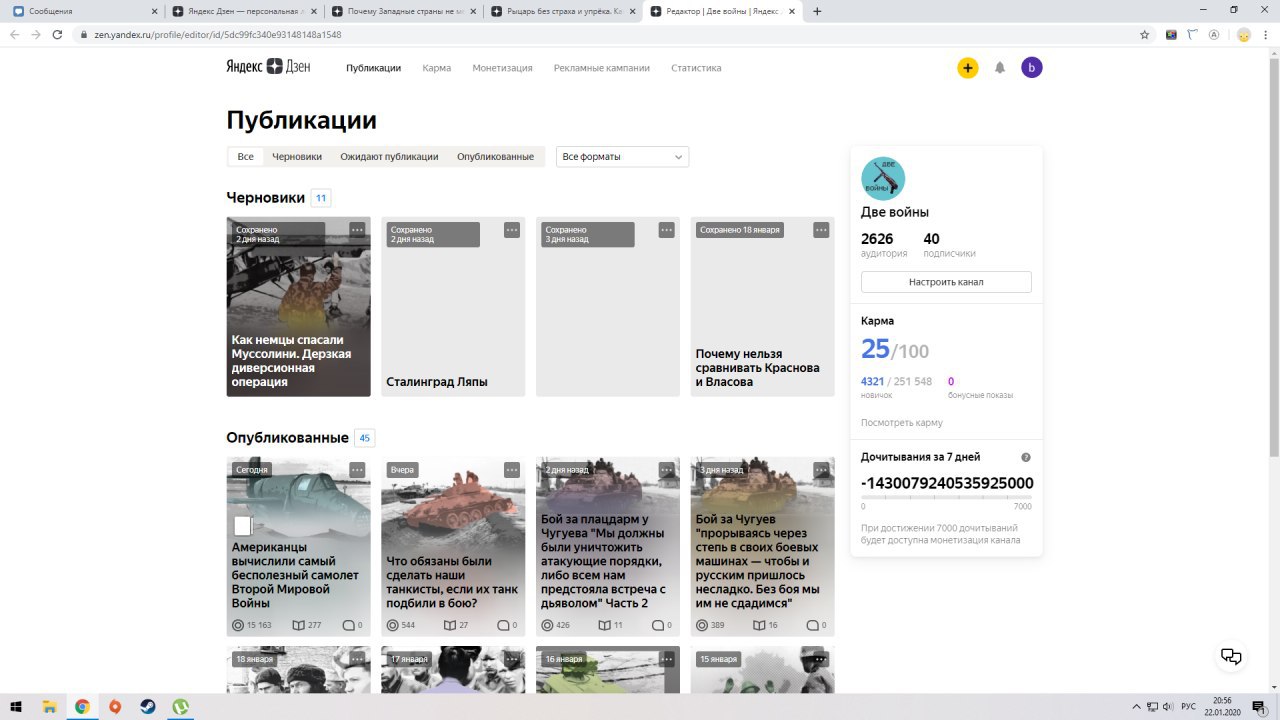
Task: Open draft Как немцы спасали Муссолини
Action: coord(298,307)
